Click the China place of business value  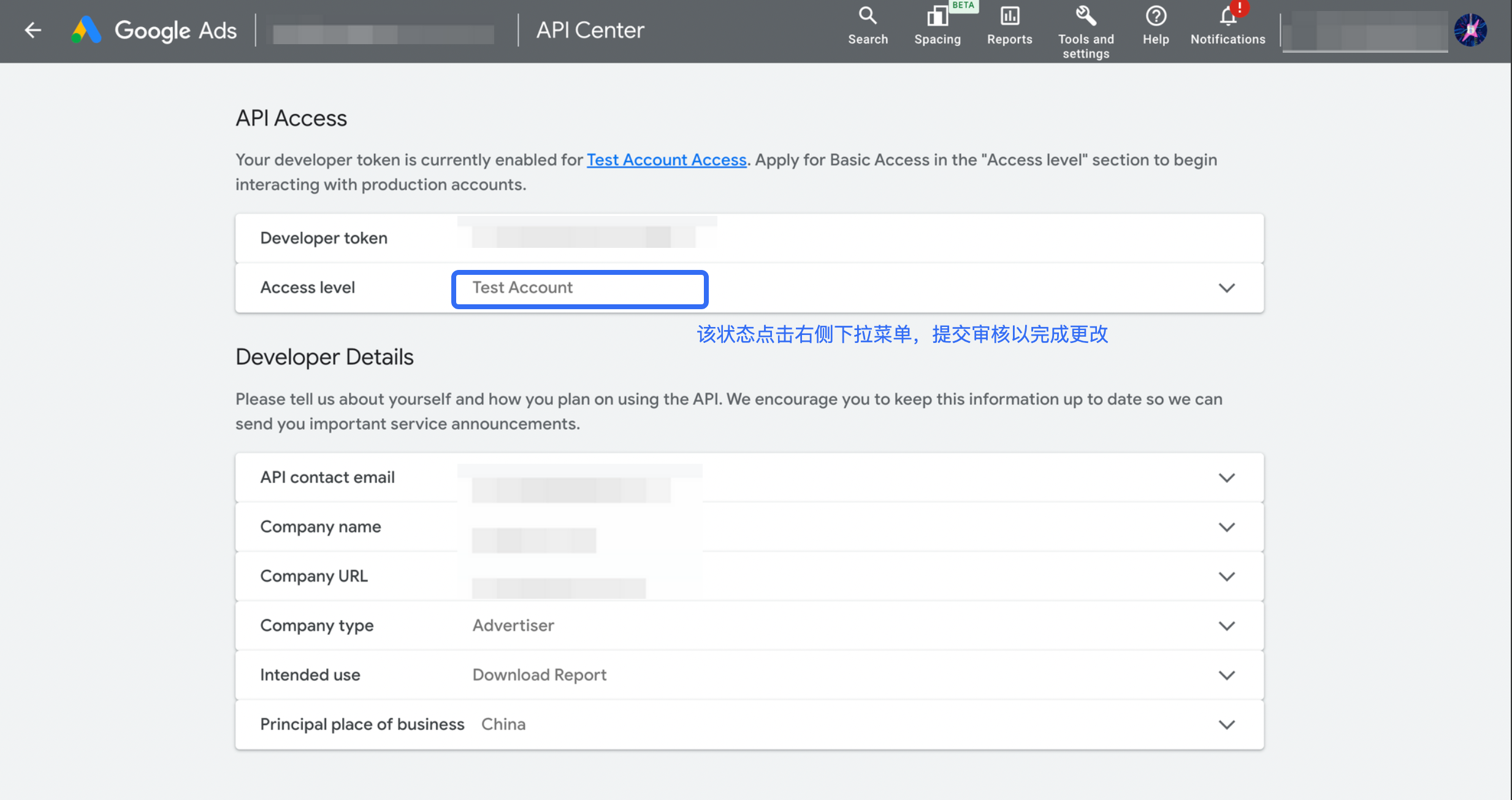point(503,725)
